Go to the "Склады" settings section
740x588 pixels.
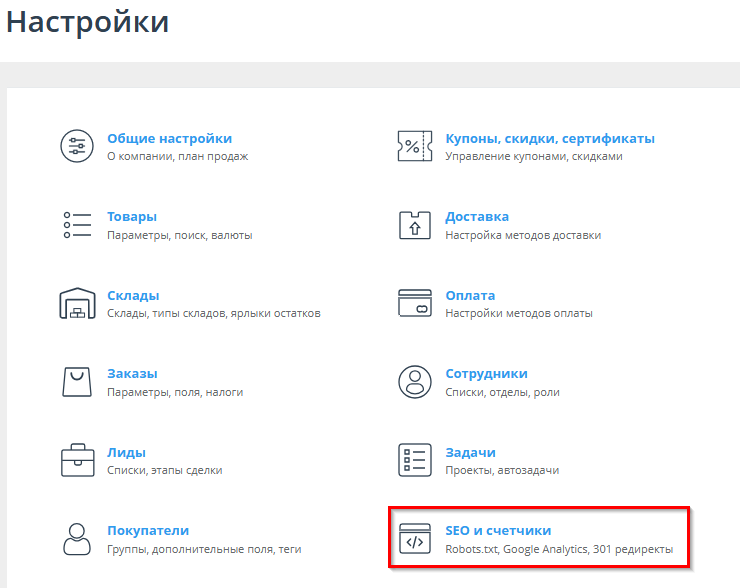click(x=133, y=295)
